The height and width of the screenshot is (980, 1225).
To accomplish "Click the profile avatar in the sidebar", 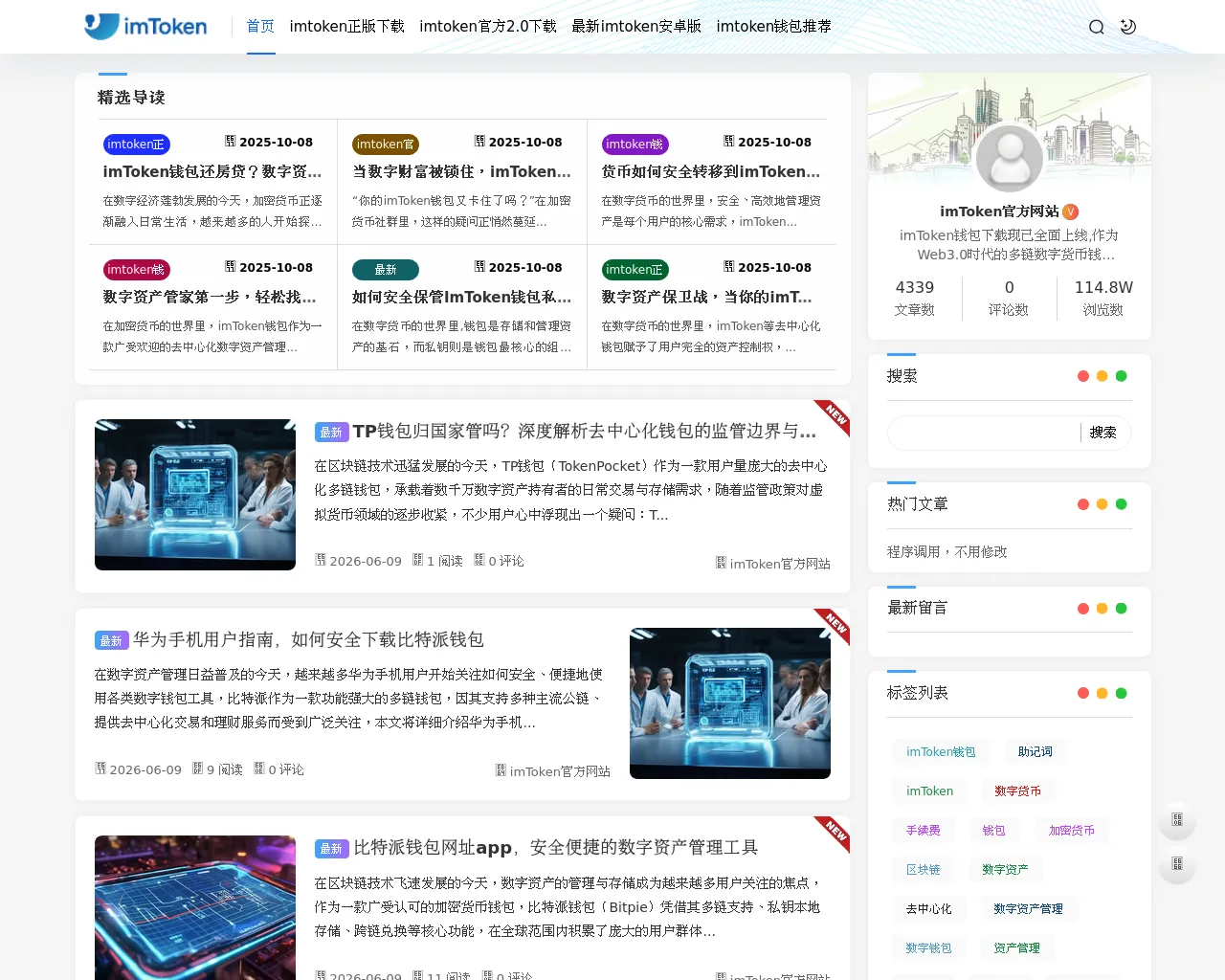I will pos(1010,158).
